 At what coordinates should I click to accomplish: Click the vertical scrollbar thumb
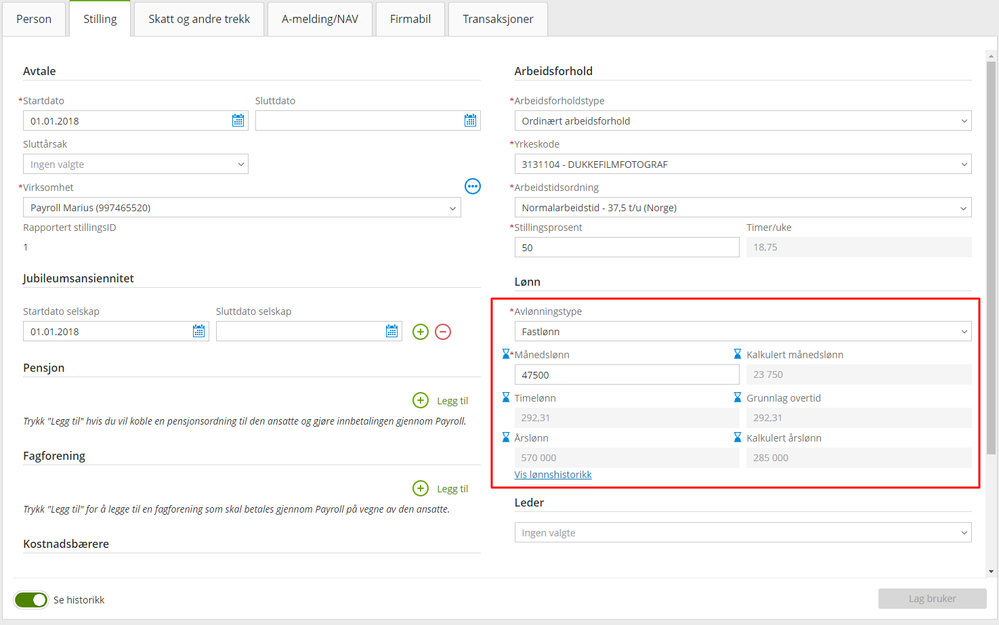coord(991,258)
